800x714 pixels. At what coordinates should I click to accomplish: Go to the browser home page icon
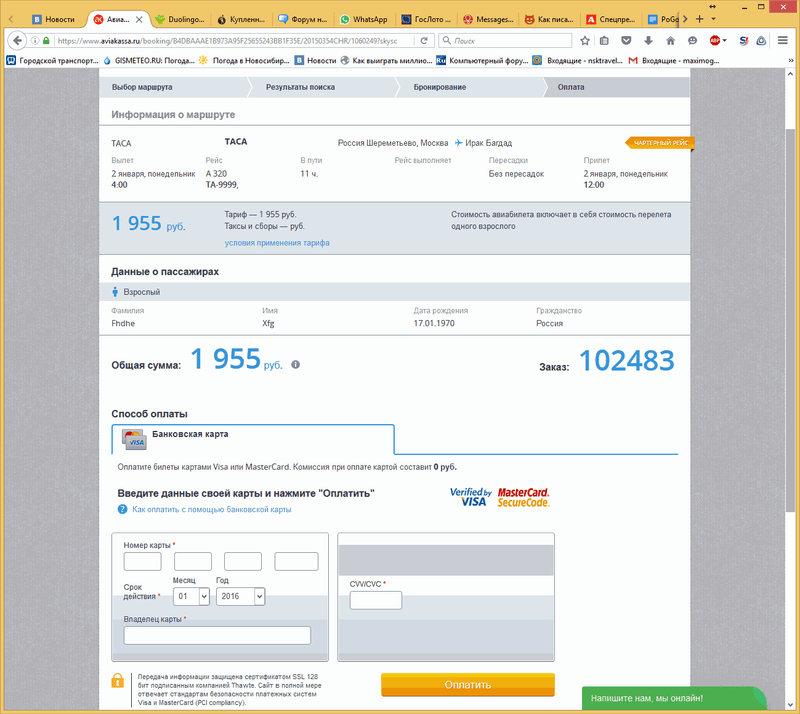pos(671,41)
